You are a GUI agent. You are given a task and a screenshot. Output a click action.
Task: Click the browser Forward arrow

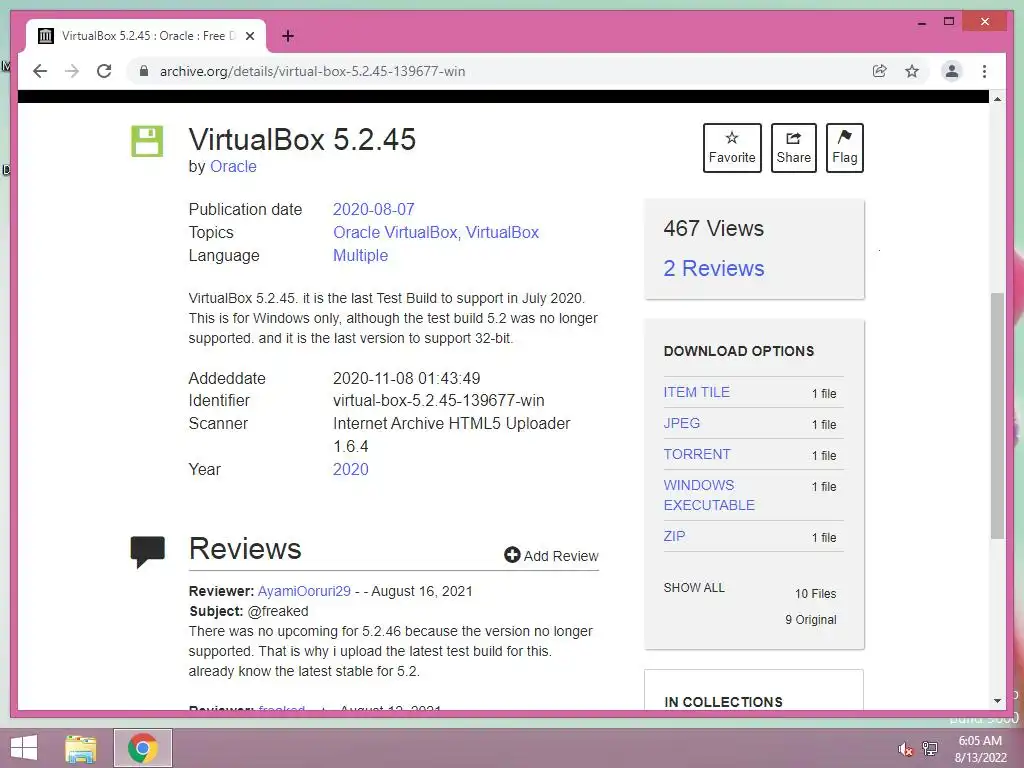click(x=72, y=71)
